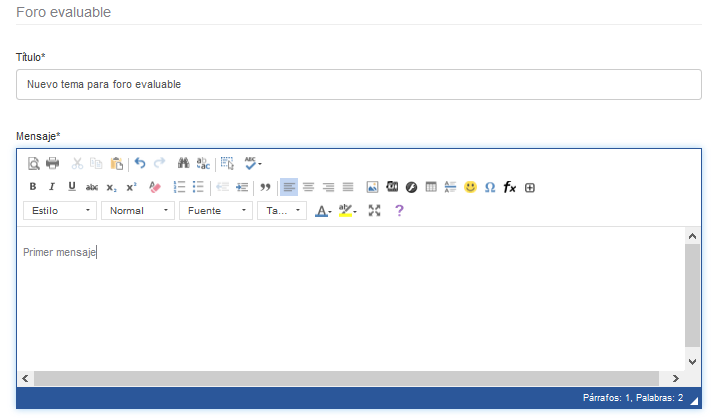The width and height of the screenshot is (718, 418).
Task: Open the Fuente font dropdown
Action: click(x=215, y=211)
